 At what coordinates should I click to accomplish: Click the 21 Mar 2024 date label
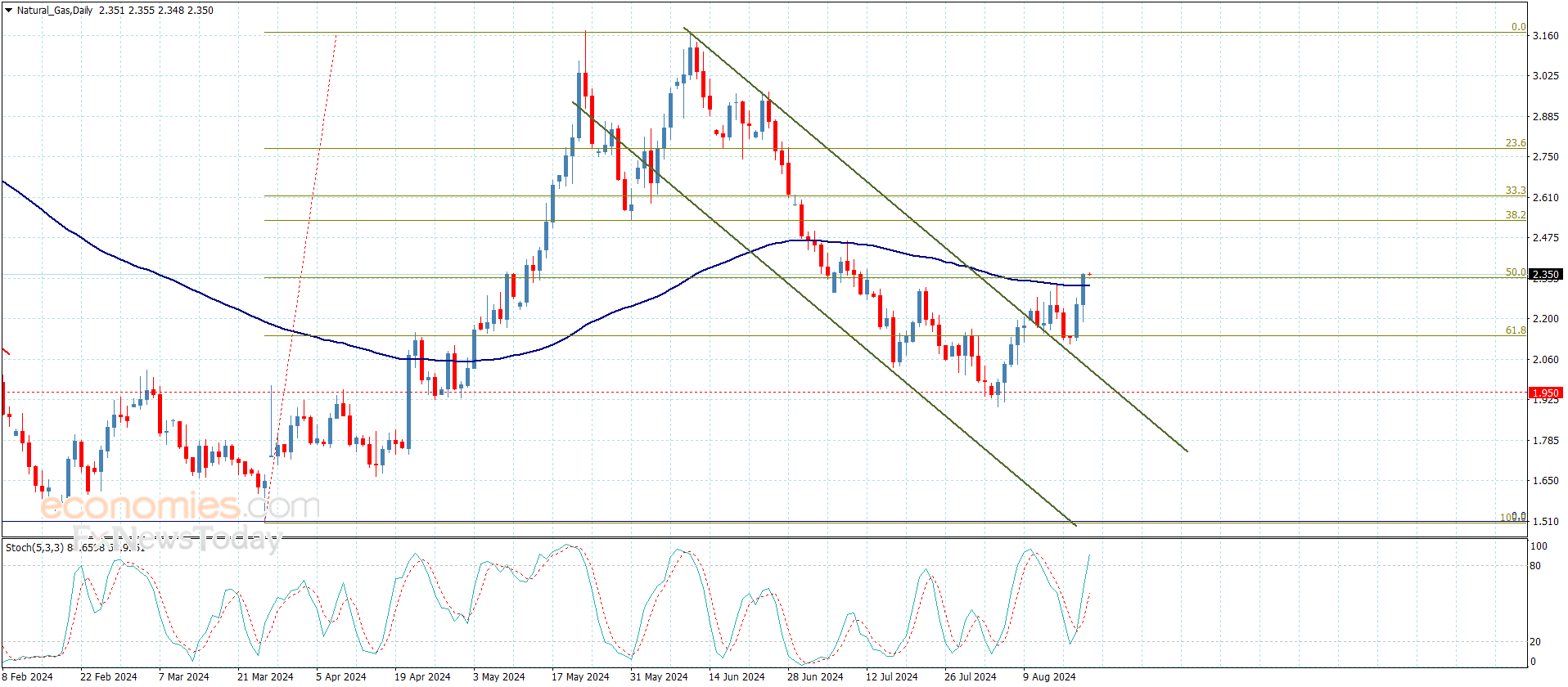[x=265, y=676]
